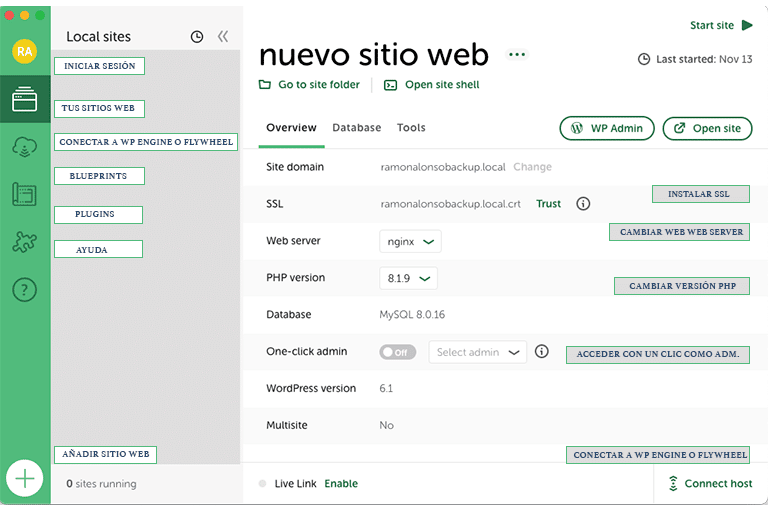768x512 pixels.
Task: Open the nginx web server dropdown
Action: [410, 242]
